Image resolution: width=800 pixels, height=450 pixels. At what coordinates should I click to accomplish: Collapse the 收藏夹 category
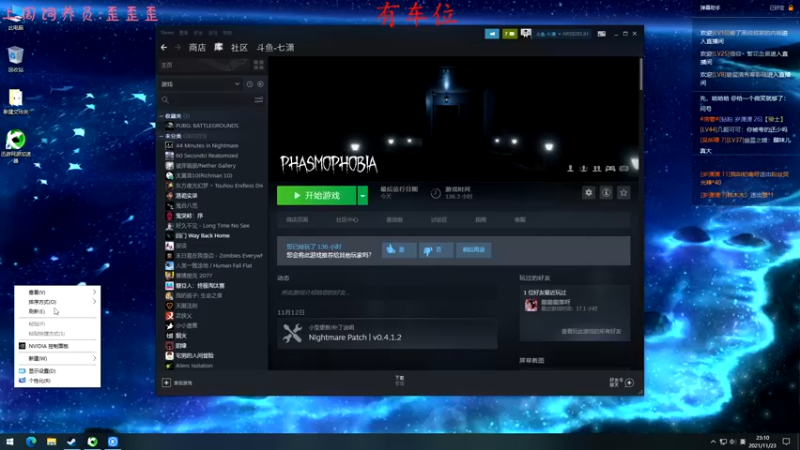tap(162, 116)
